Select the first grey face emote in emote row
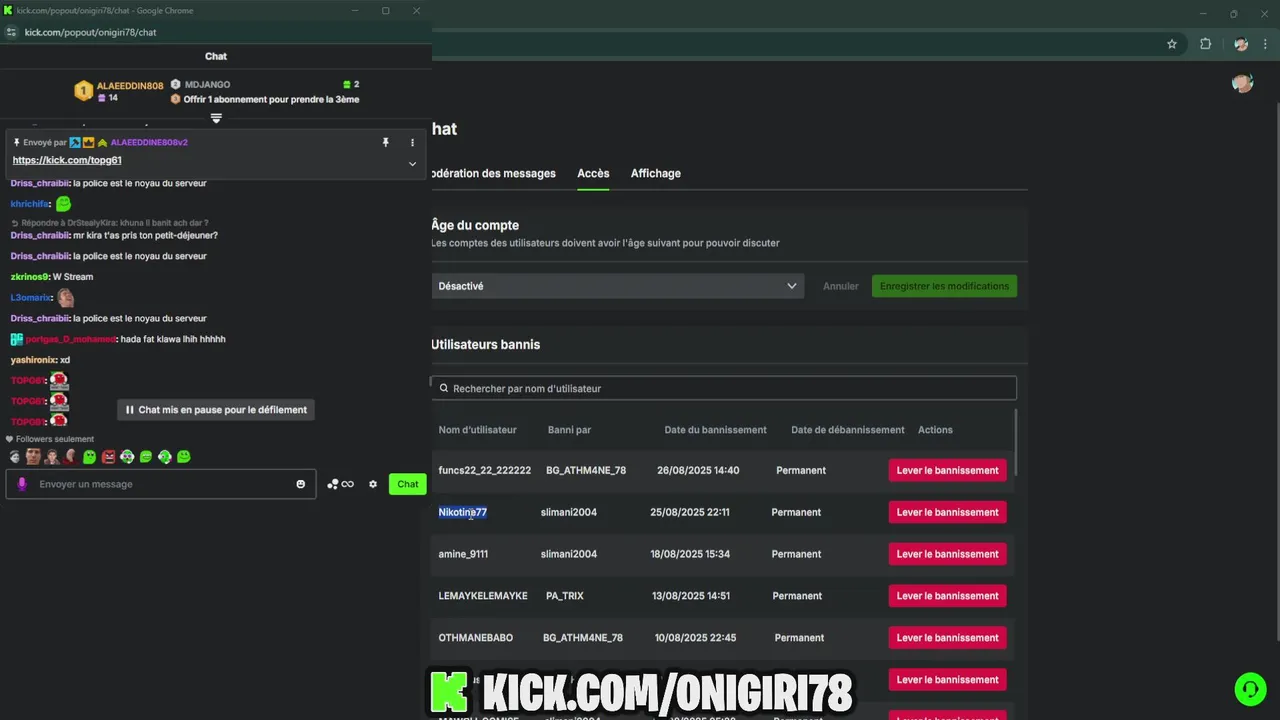 click(x=14, y=457)
